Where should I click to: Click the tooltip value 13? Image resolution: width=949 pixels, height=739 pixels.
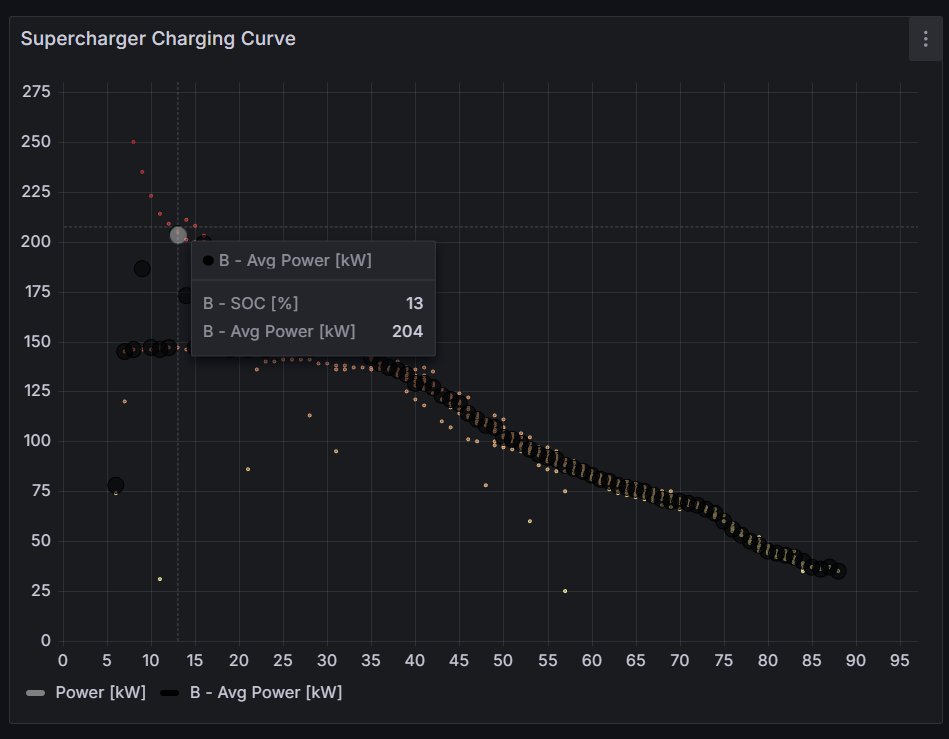[415, 303]
